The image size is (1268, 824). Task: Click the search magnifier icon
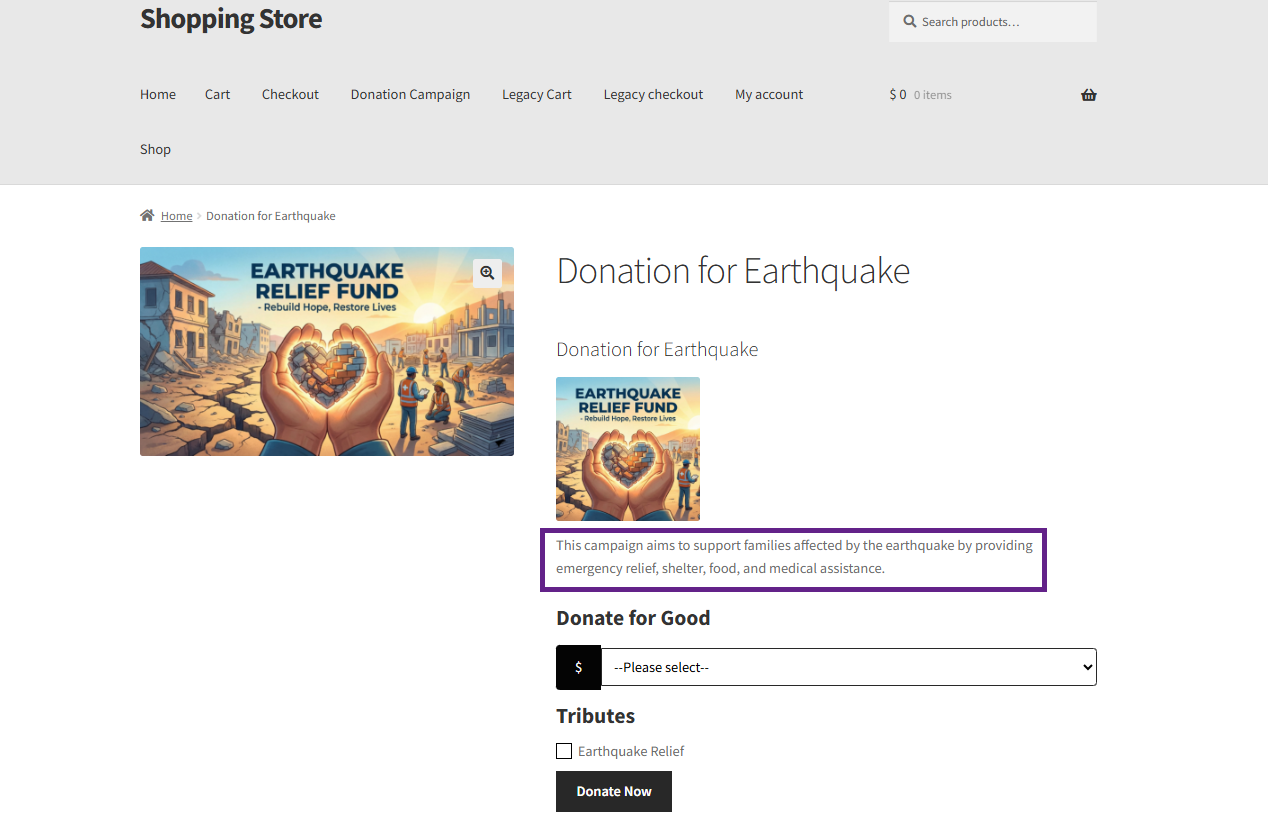pyautogui.click(x=910, y=22)
